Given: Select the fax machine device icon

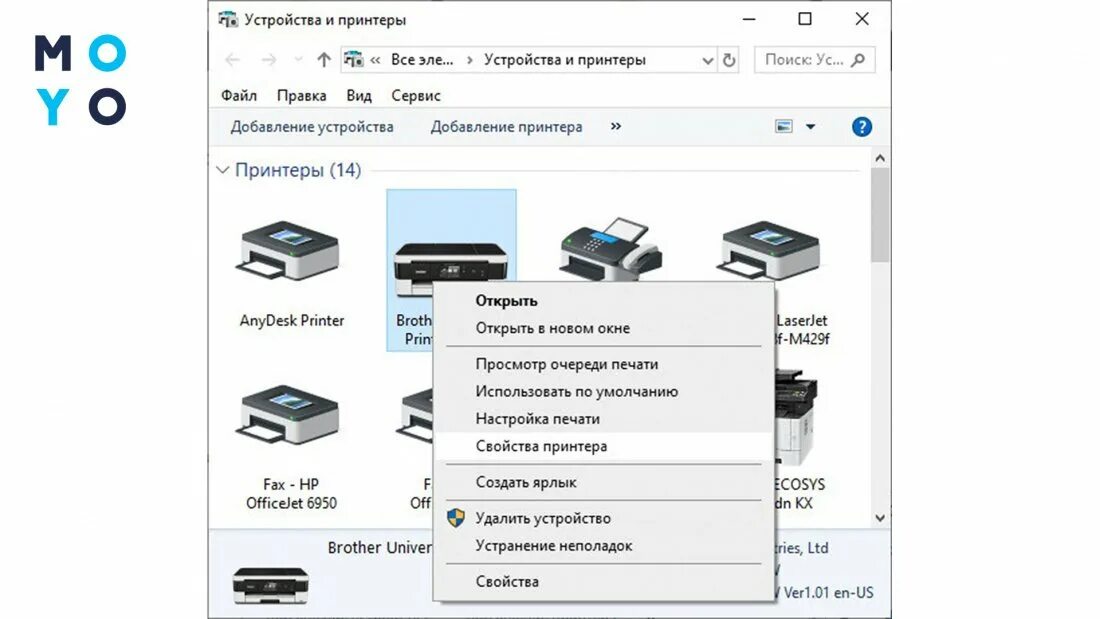Looking at the screenshot, I should [610, 249].
